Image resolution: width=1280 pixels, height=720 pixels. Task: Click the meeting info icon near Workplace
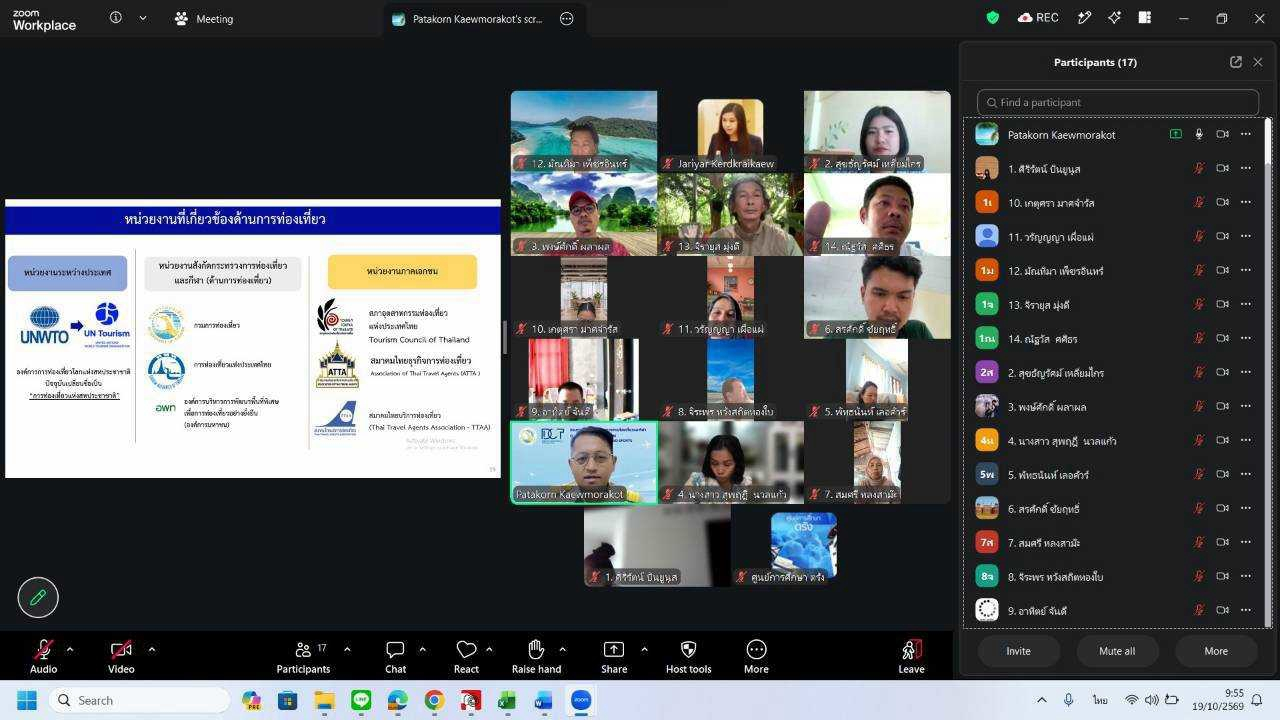coord(116,18)
